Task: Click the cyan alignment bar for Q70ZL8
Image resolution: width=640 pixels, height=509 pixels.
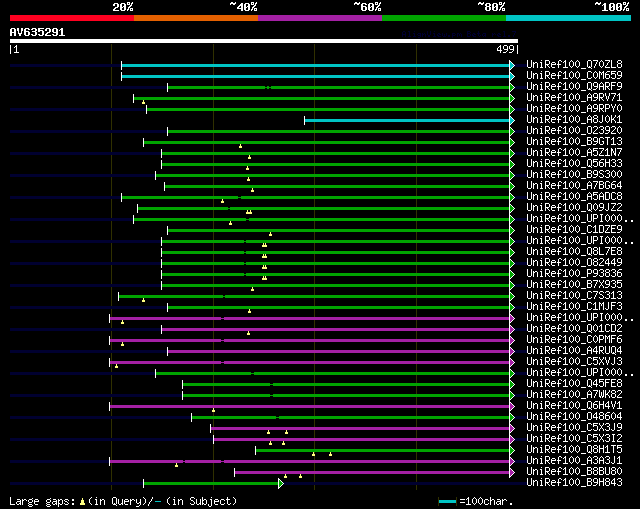Action: [x=316, y=65]
